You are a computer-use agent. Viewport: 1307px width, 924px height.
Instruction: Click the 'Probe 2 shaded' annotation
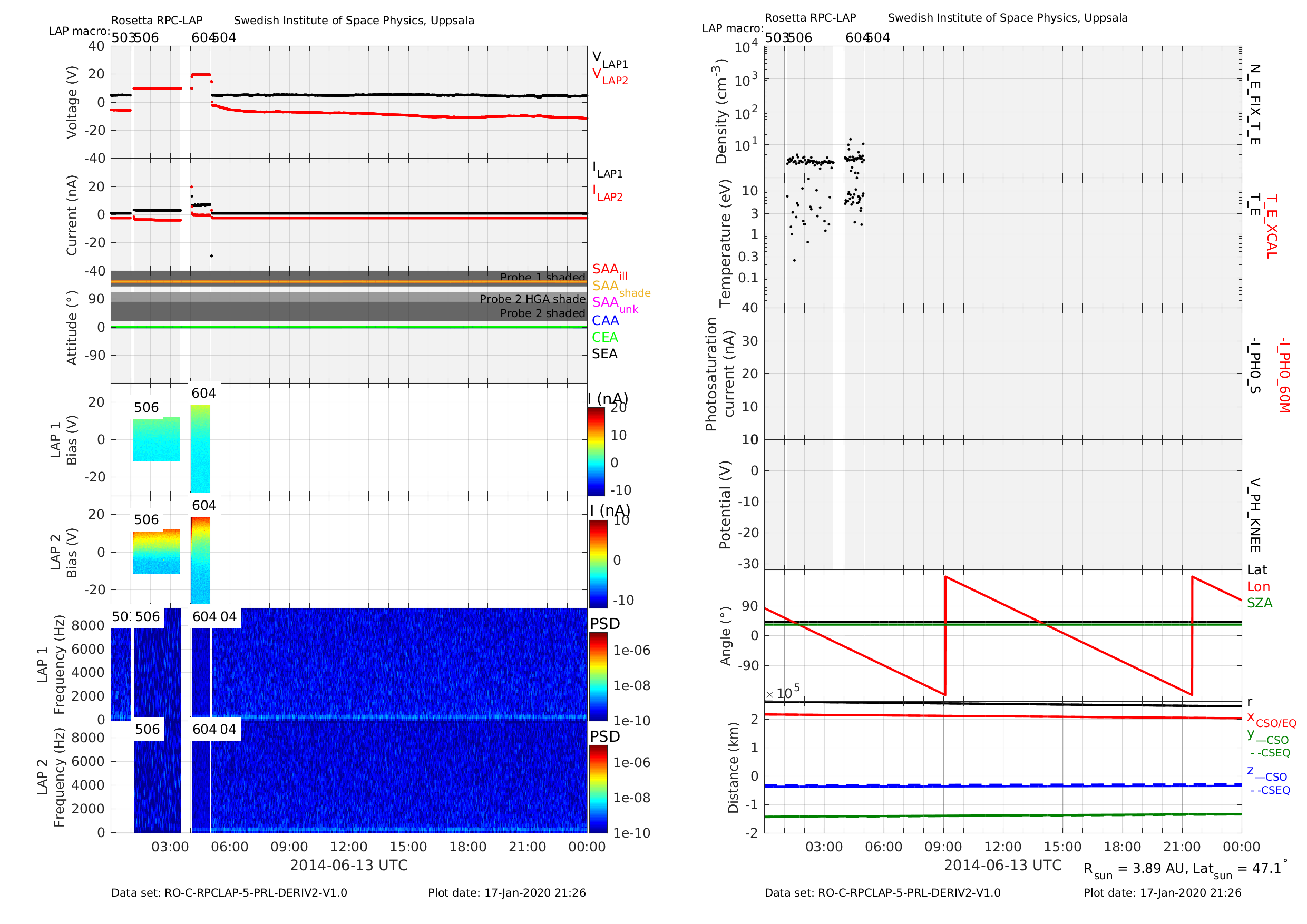pos(542,313)
